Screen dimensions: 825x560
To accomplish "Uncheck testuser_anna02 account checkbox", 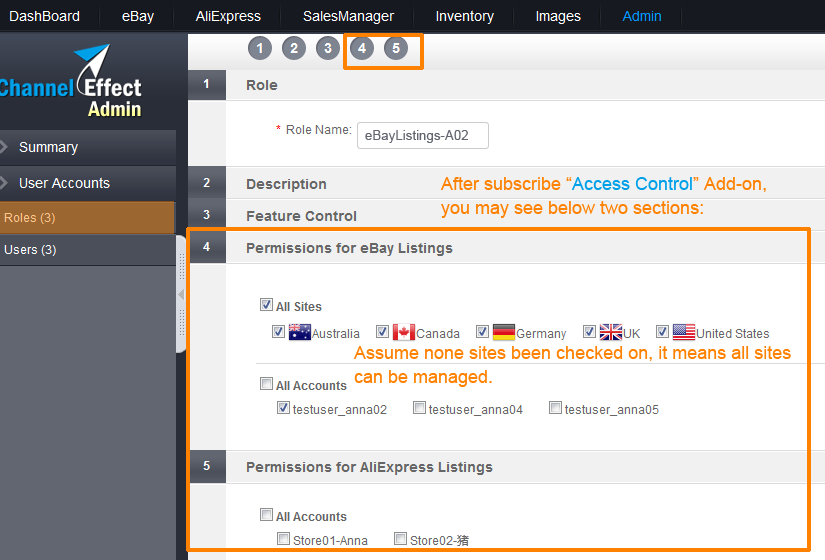I will (283, 408).
